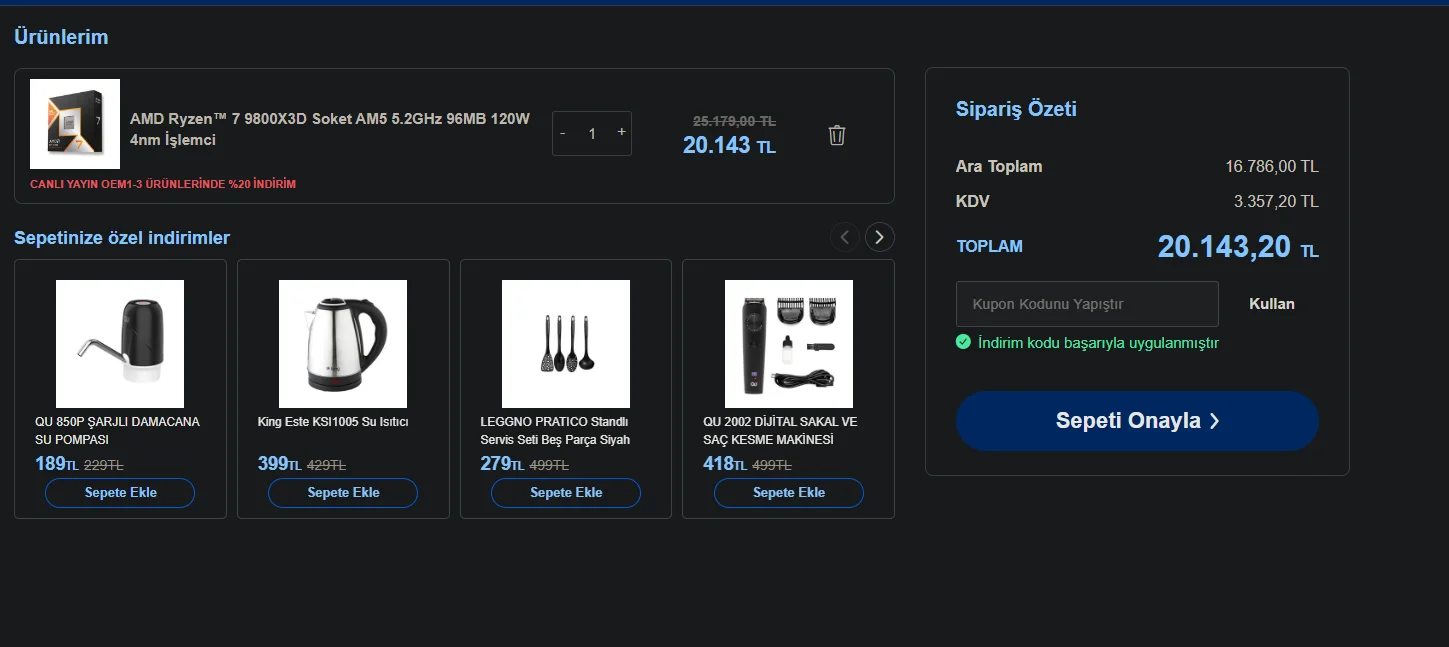This screenshot has width=1449, height=647.
Task: Go to previous discount carousel slide
Action: point(845,237)
